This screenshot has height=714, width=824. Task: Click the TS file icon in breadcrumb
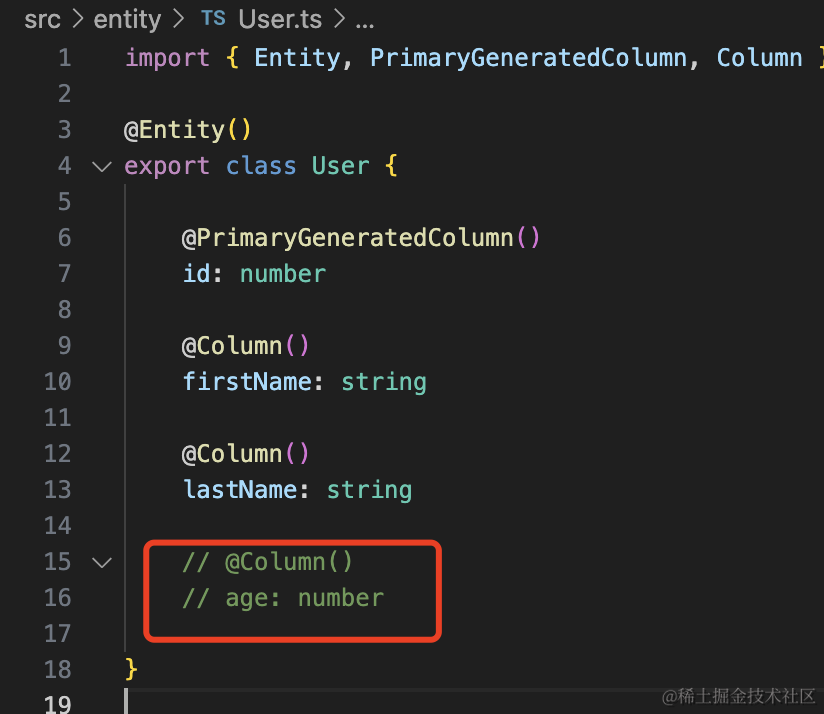(212, 19)
